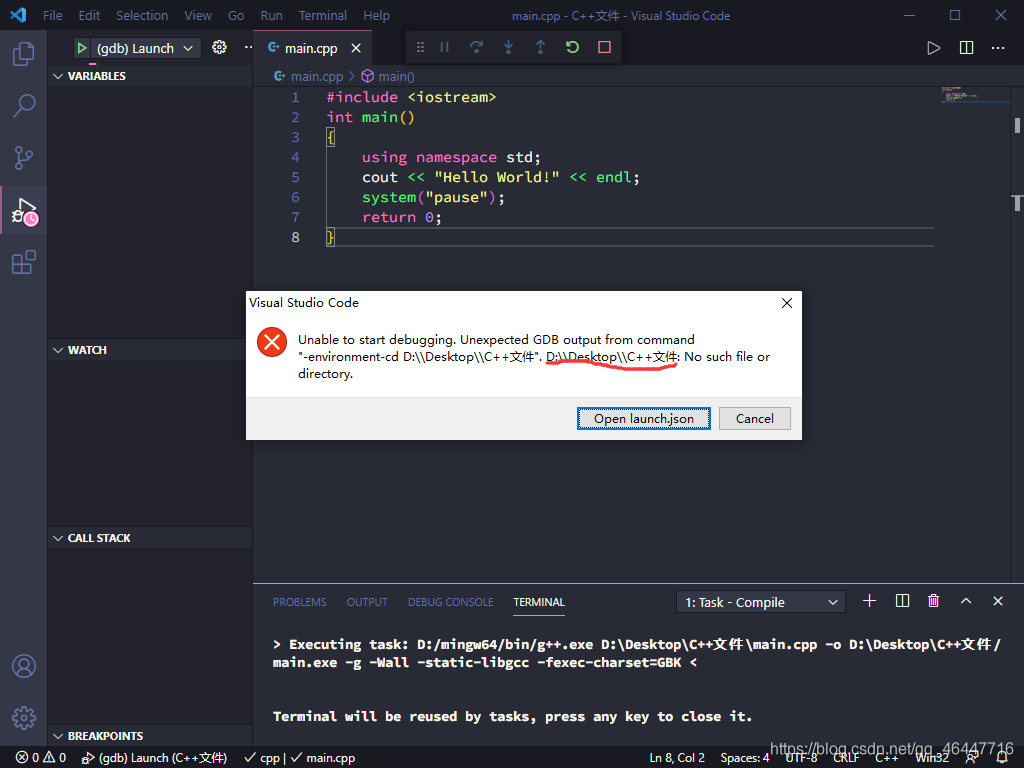The image size is (1024, 768).
Task: Collapse the VARIABLES section
Action: pyautogui.click(x=59, y=75)
